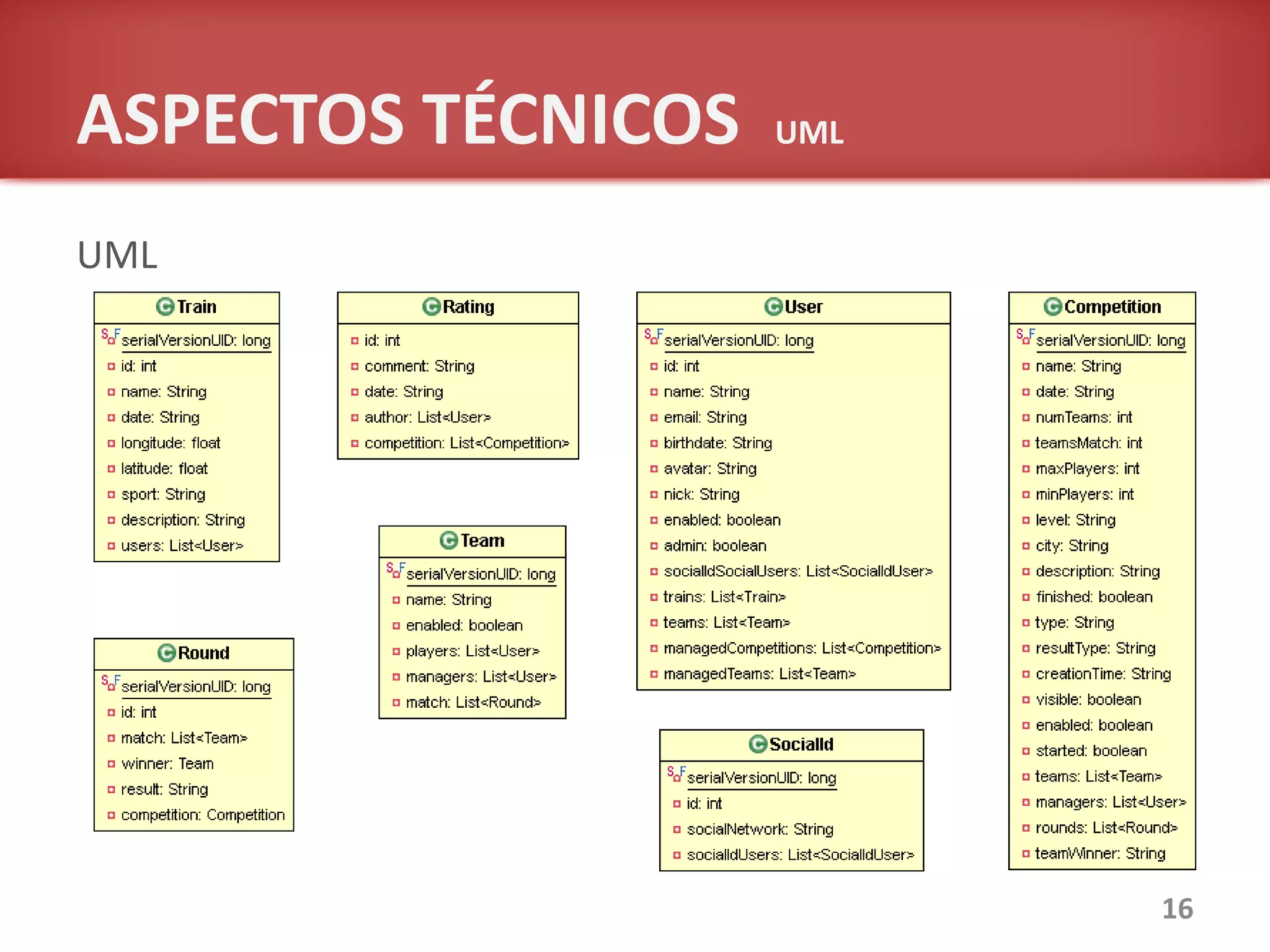
Task: Click result: String in Round
Action: click(x=164, y=790)
